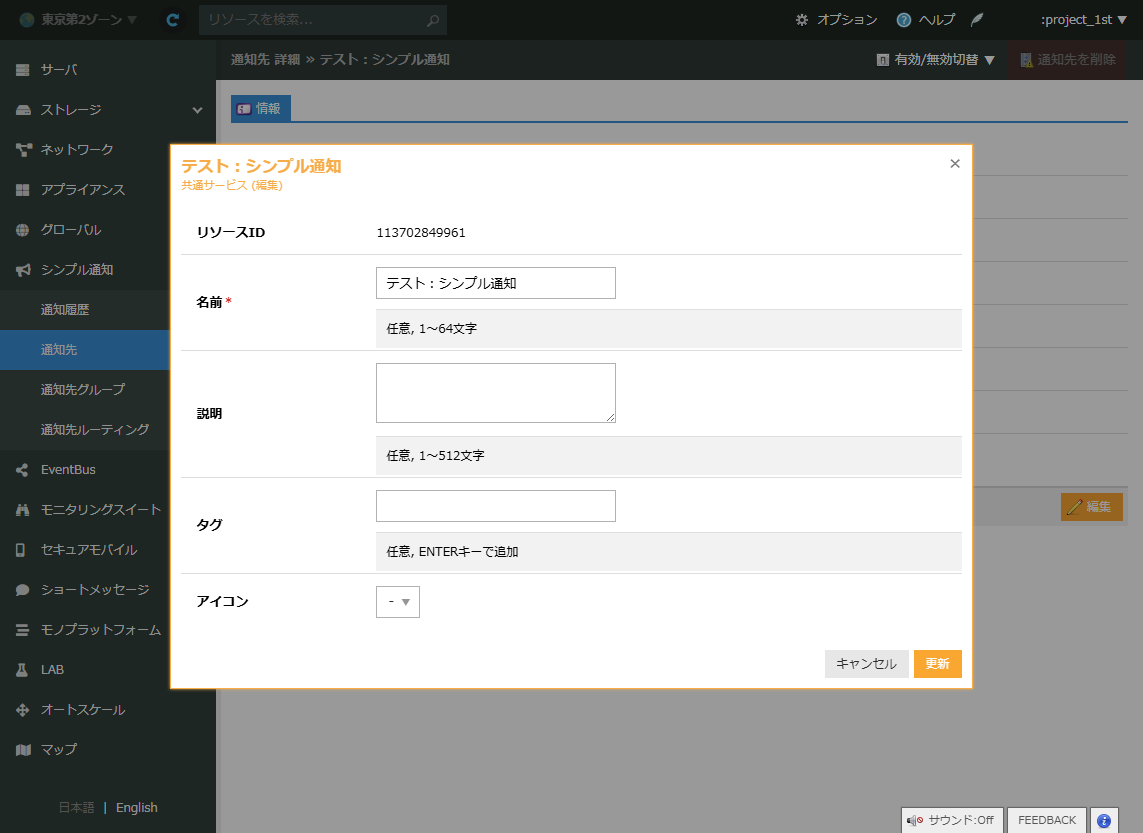Open EventBus in the sidebar
The image size is (1143, 833).
click(x=68, y=470)
